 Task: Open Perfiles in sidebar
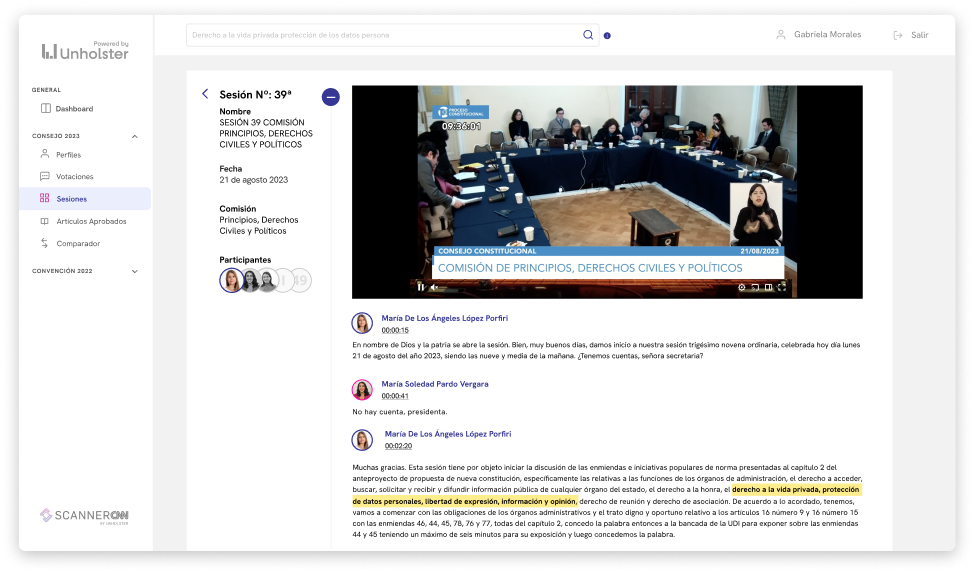pyautogui.click(x=68, y=155)
